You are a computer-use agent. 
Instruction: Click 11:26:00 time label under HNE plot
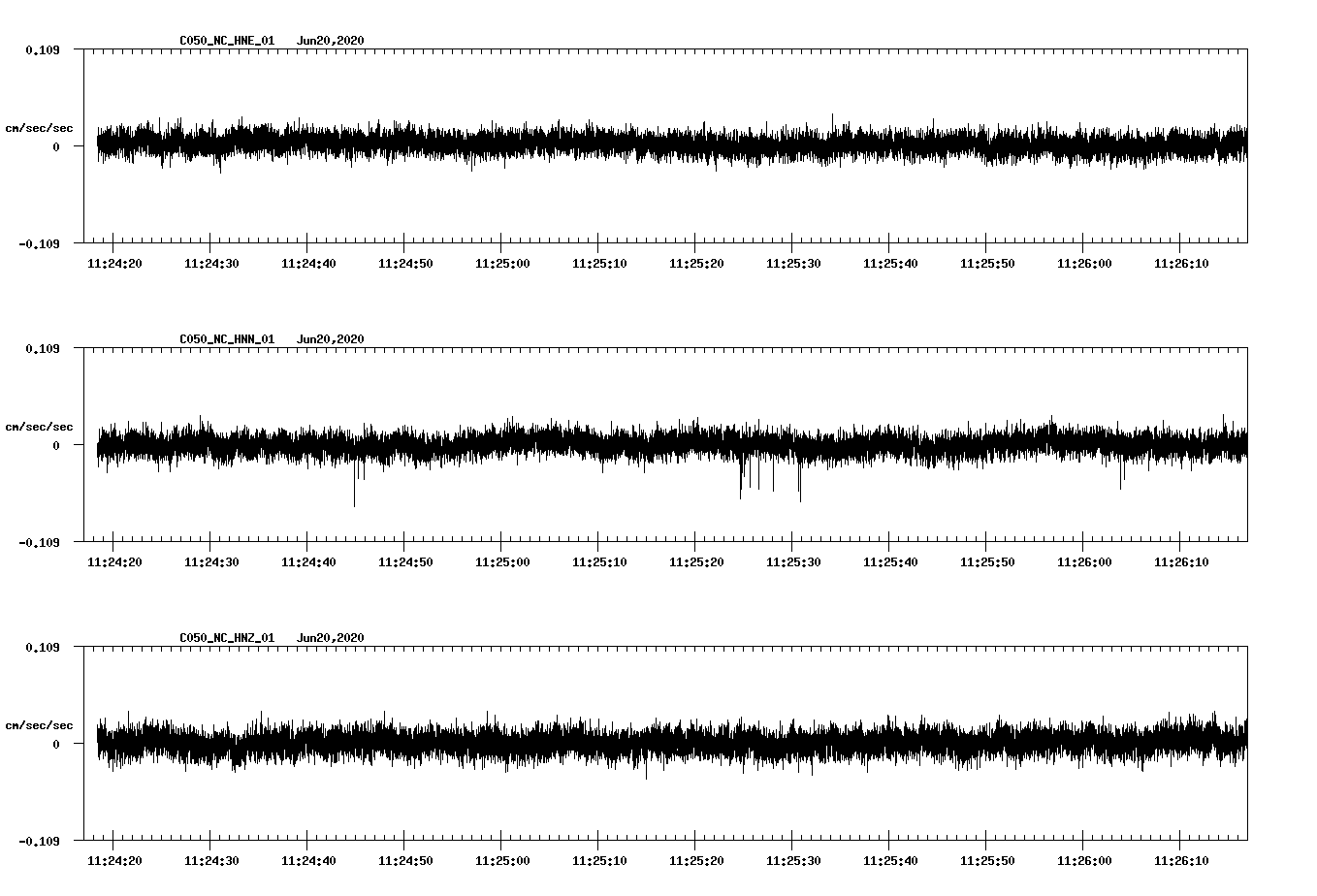pyautogui.click(x=1084, y=264)
